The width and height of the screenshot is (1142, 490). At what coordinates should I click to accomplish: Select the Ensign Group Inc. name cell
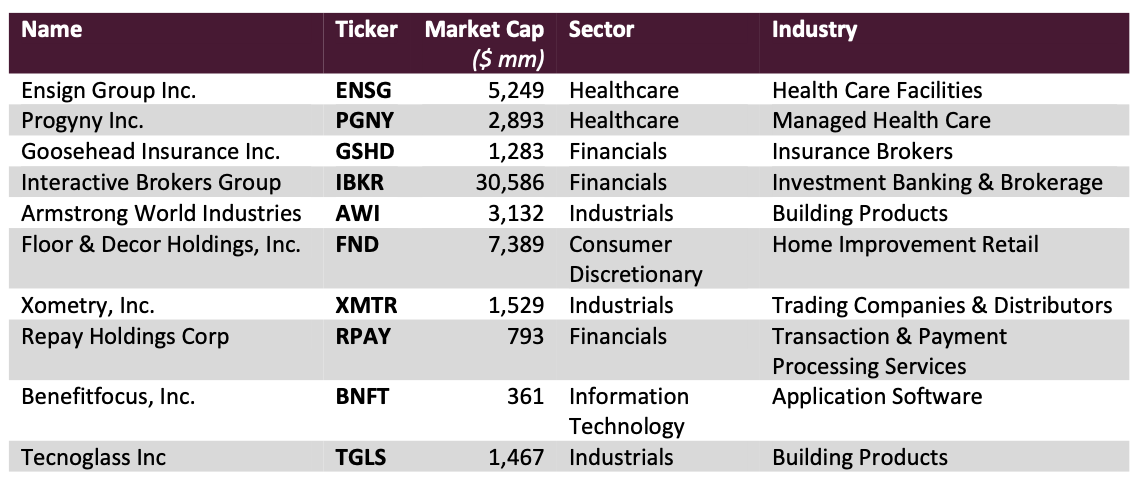click(x=109, y=90)
